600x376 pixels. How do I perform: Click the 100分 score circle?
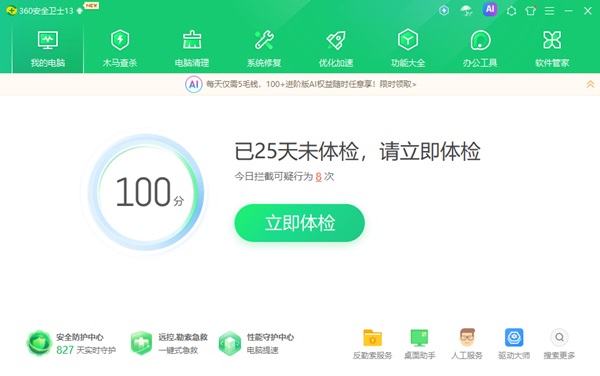pos(146,192)
